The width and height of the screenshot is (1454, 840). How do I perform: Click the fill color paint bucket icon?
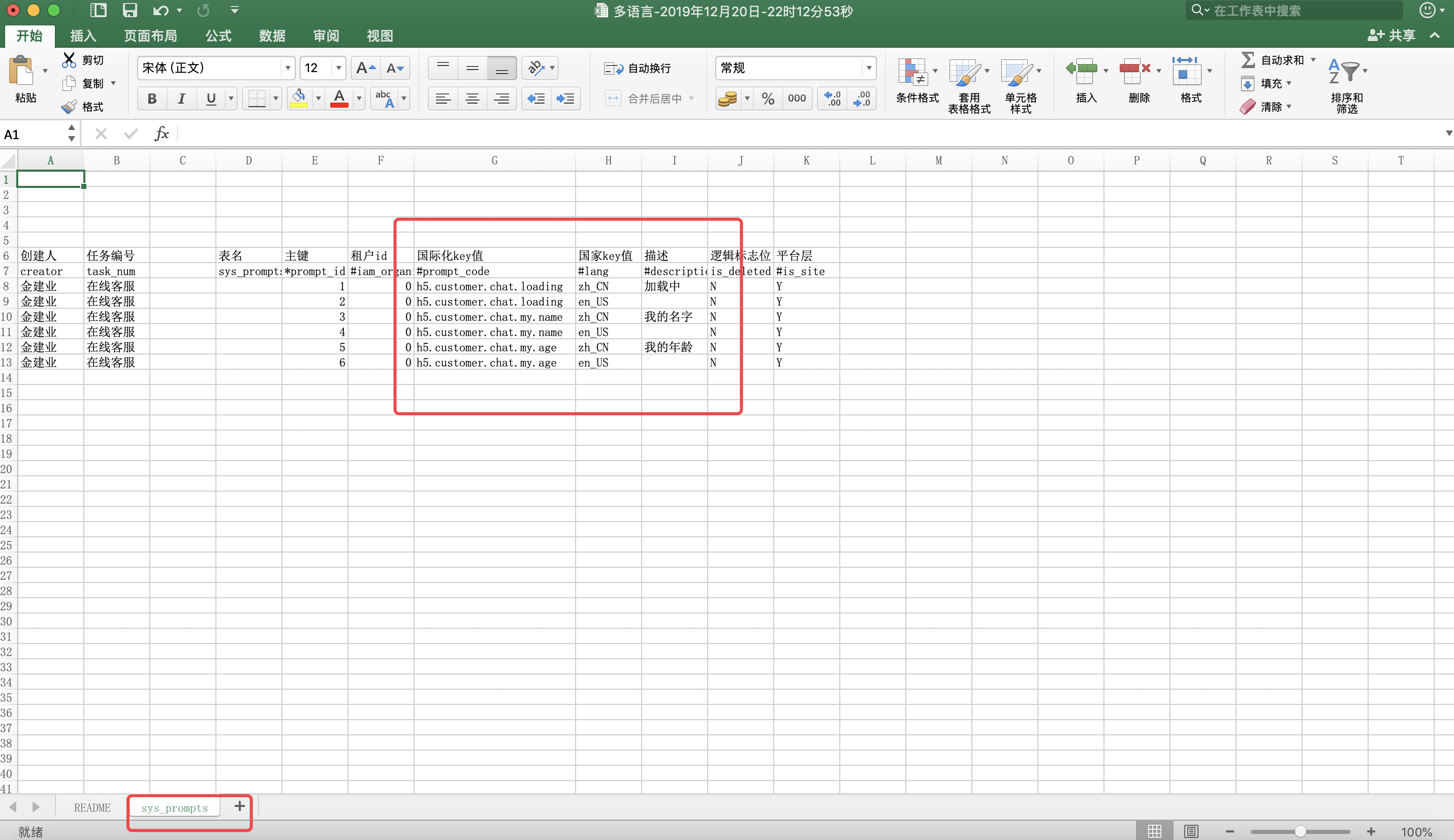coord(299,98)
